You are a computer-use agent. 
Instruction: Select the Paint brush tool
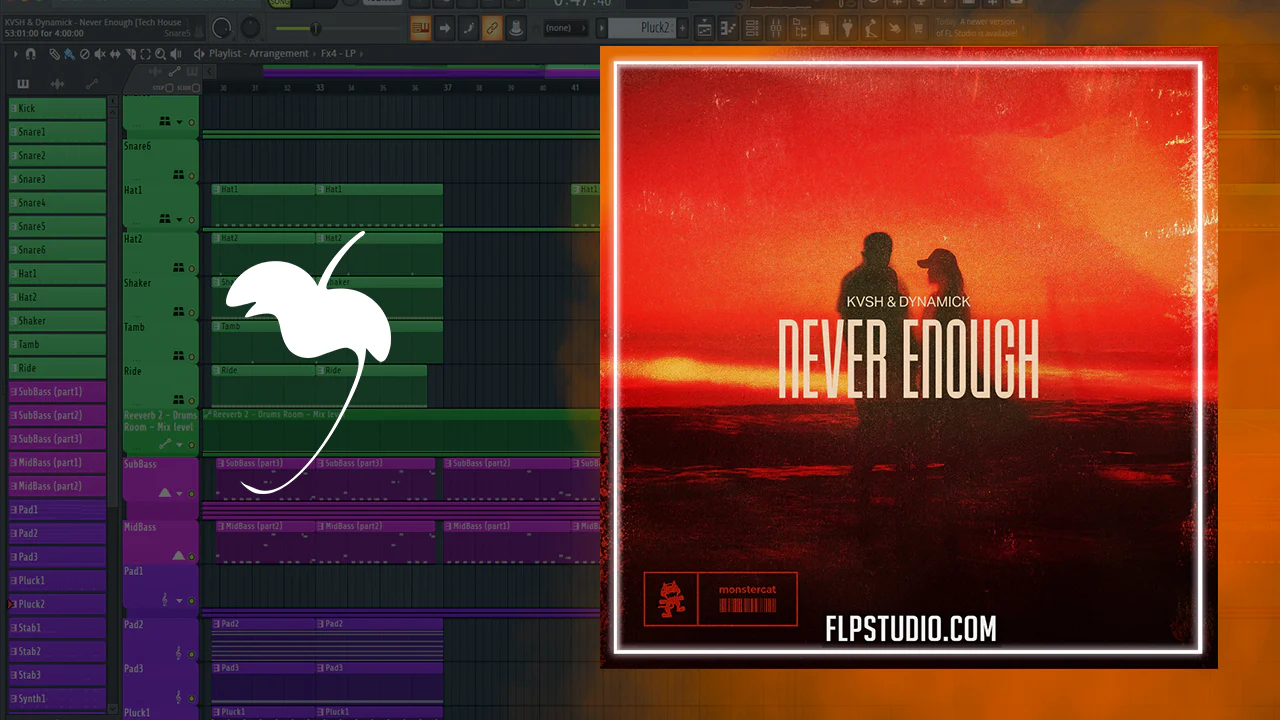pyautogui.click(x=68, y=53)
